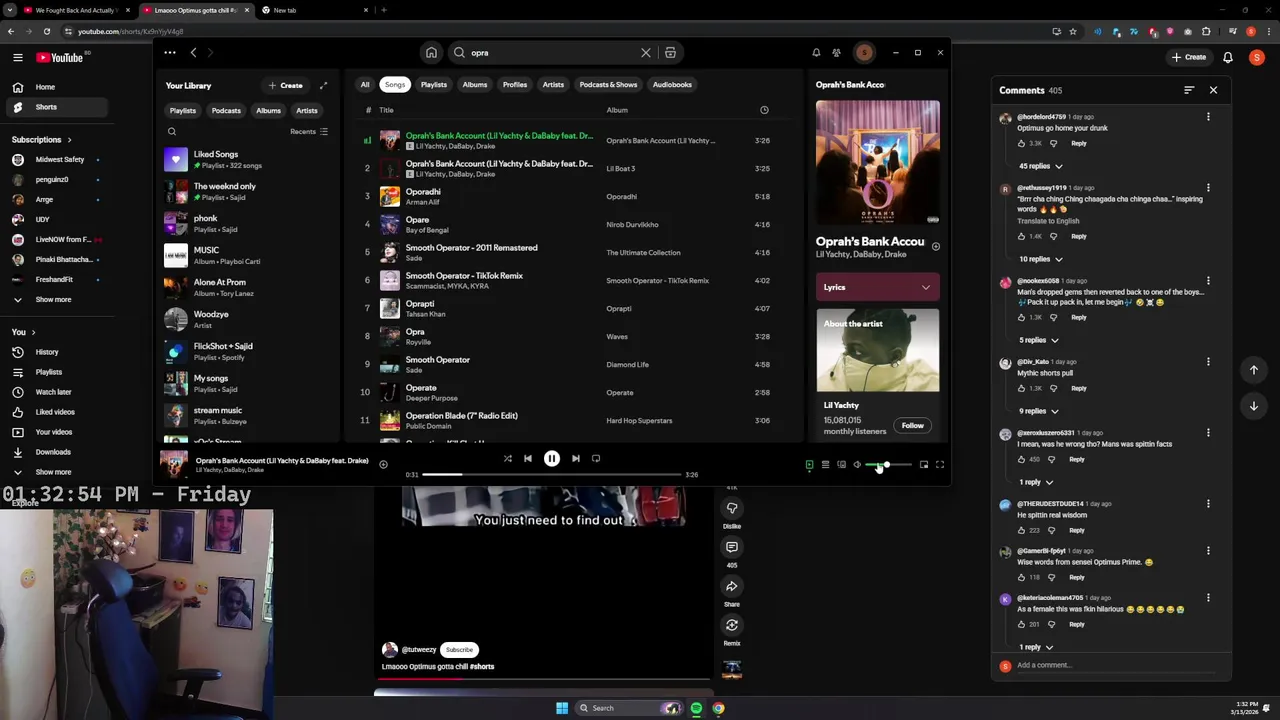The width and height of the screenshot is (1280, 720).
Task: Select Audiobooks filter
Action: [x=672, y=85]
